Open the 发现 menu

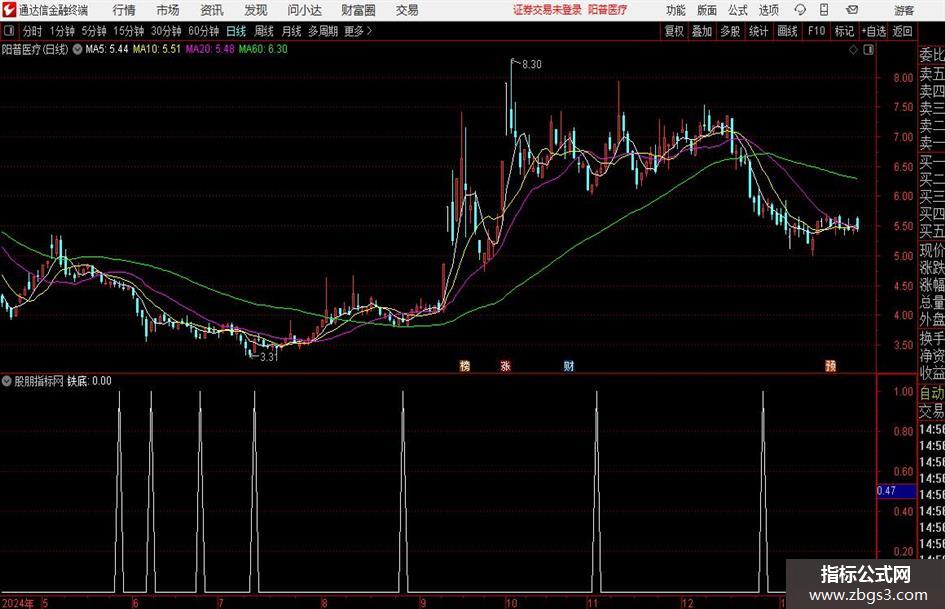256,10
